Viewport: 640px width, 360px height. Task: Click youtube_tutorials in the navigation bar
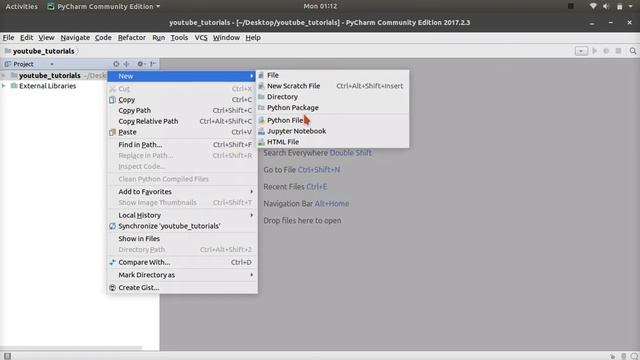[43, 51]
